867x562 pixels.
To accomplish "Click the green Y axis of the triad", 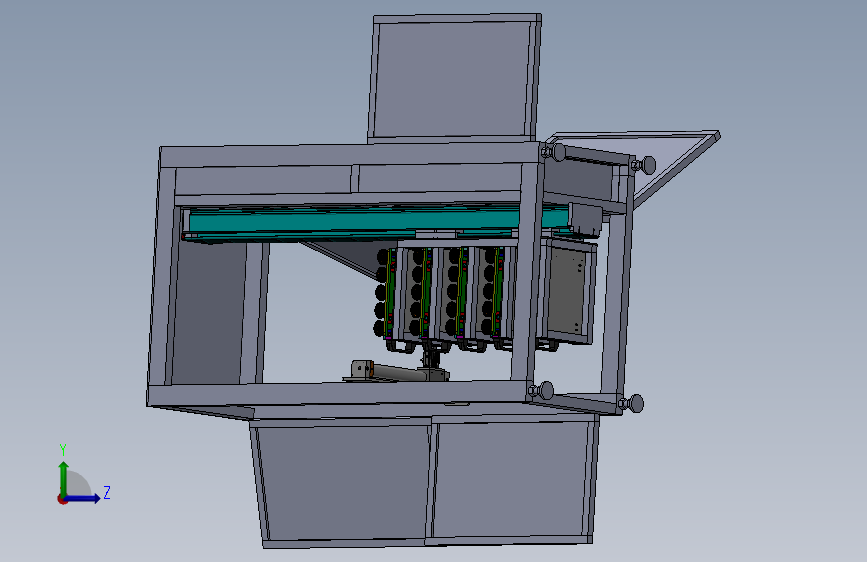I will coord(63,479).
